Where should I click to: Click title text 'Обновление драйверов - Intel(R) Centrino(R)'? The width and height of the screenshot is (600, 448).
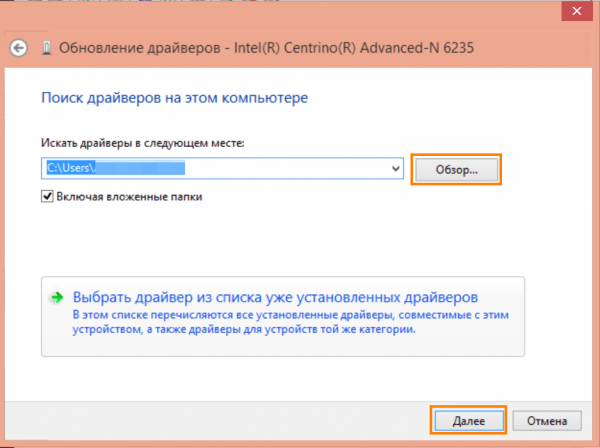[x=207, y=48]
